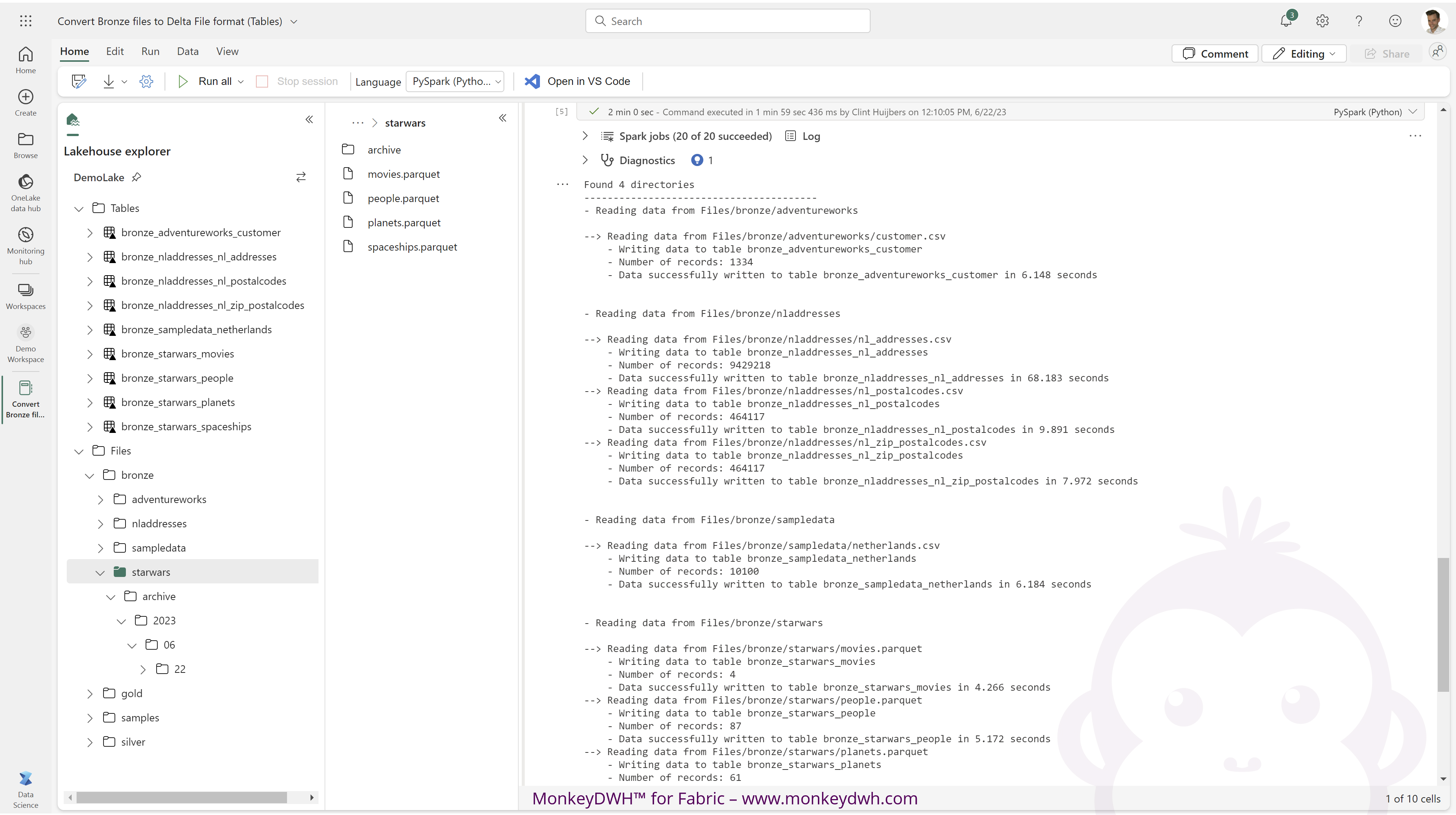The height and width of the screenshot is (815, 1456).
Task: Collapse the Lakehouse explorer pane
Action: (x=309, y=119)
